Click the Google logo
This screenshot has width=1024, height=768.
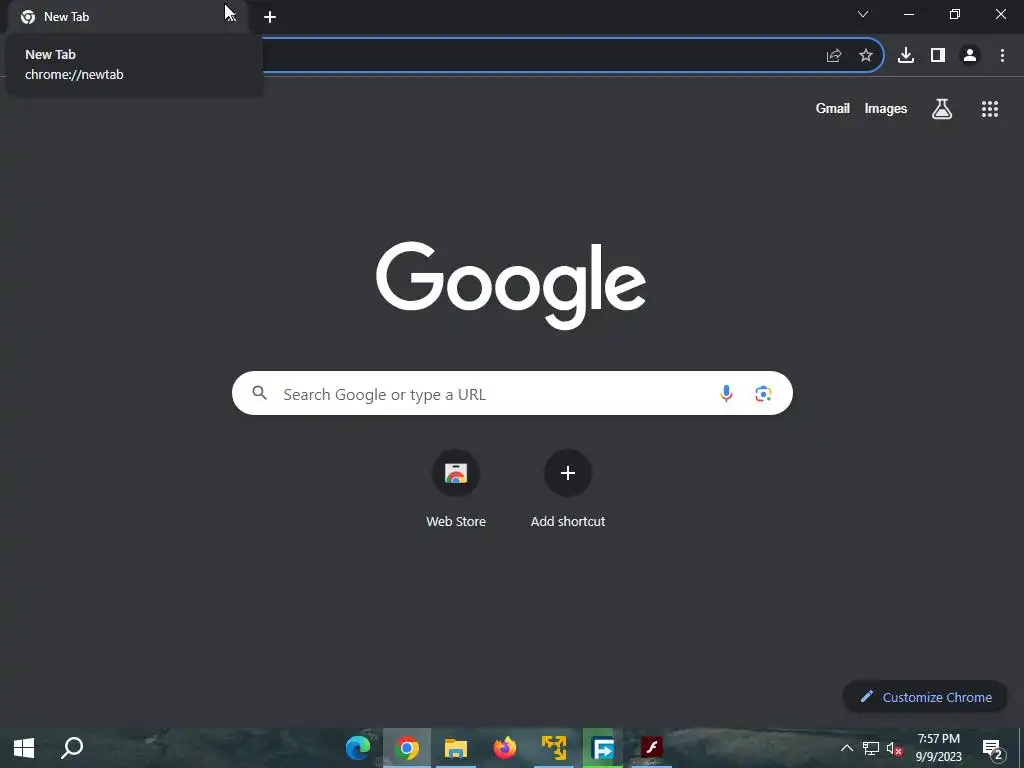pyautogui.click(x=511, y=285)
